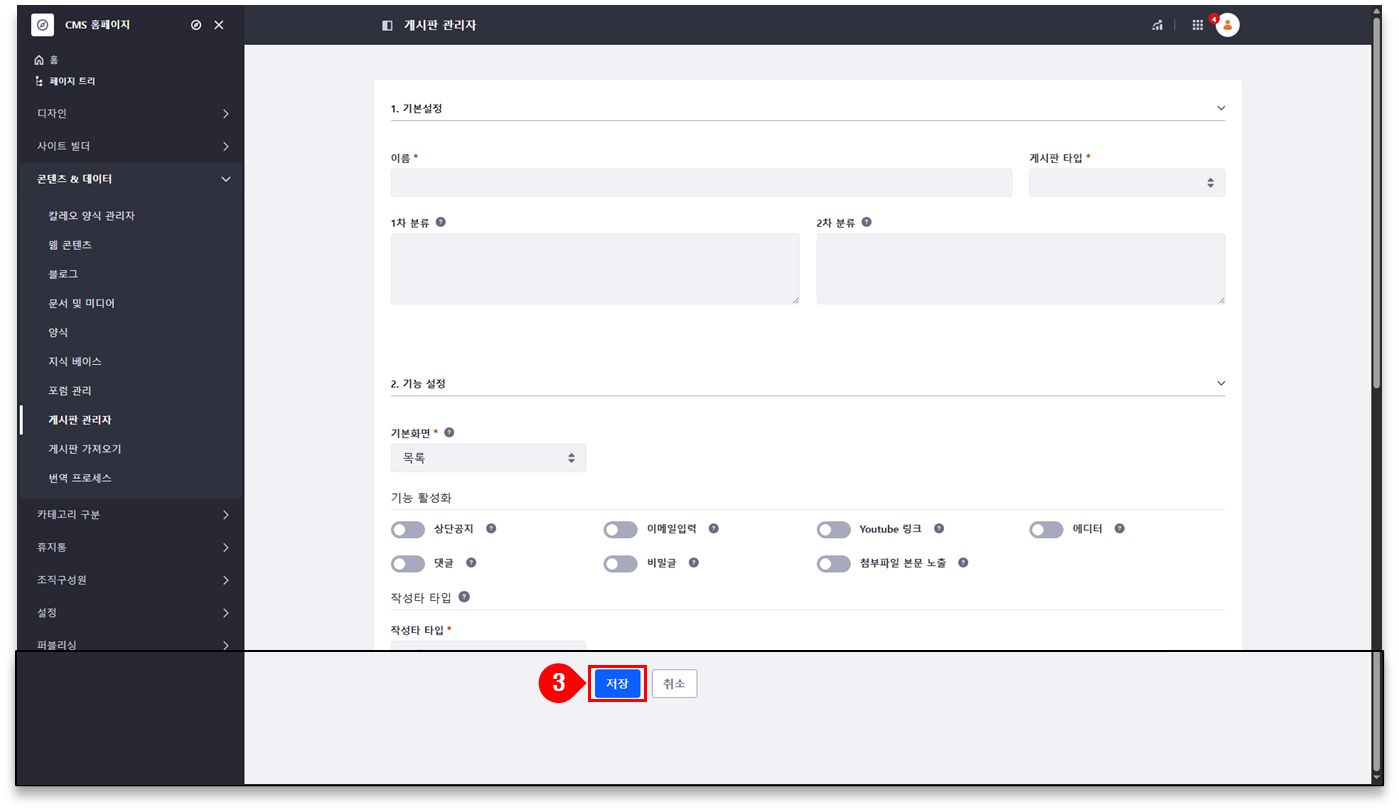The height and width of the screenshot is (812, 1399).
Task: Toggle the 비밀글 switch
Action: (x=620, y=564)
